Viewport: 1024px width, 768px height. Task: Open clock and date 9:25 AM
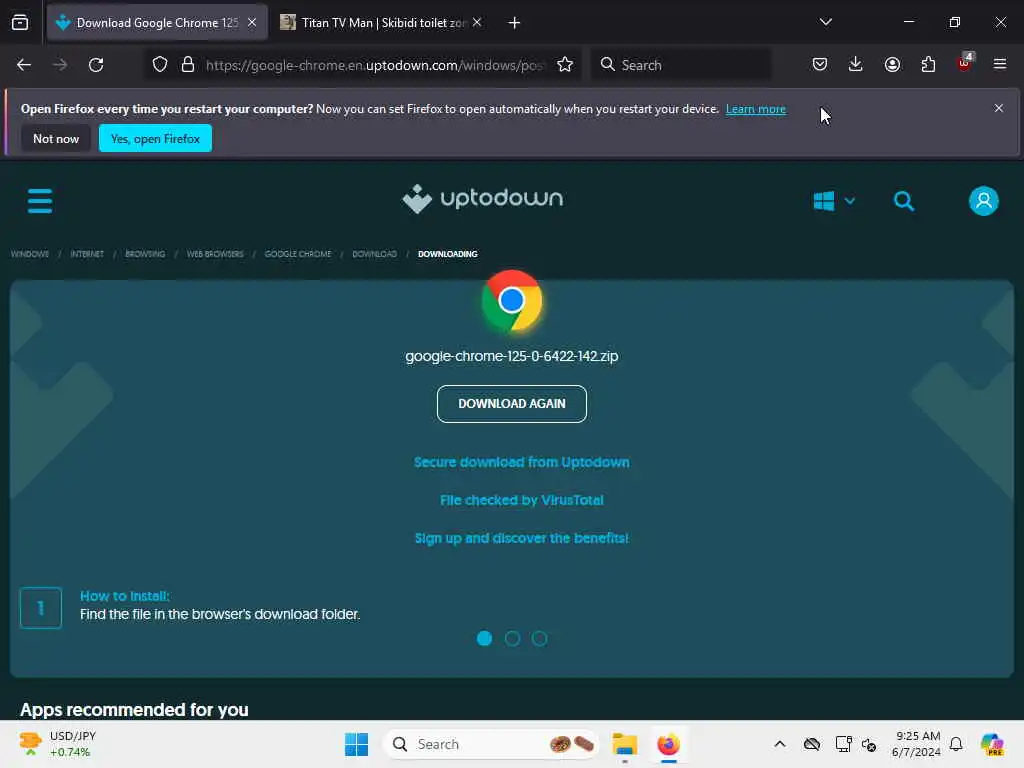coord(917,744)
